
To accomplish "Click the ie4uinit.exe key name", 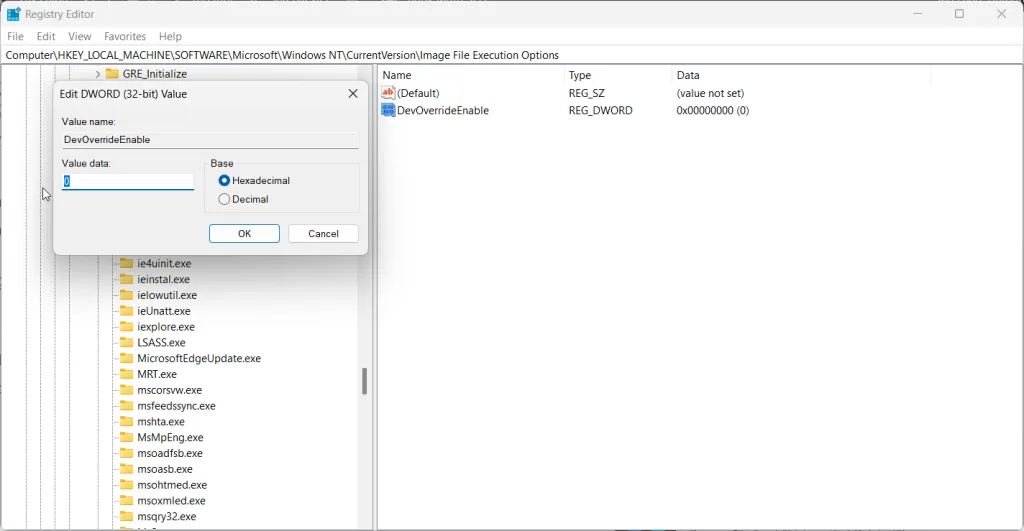I will click(x=164, y=264).
